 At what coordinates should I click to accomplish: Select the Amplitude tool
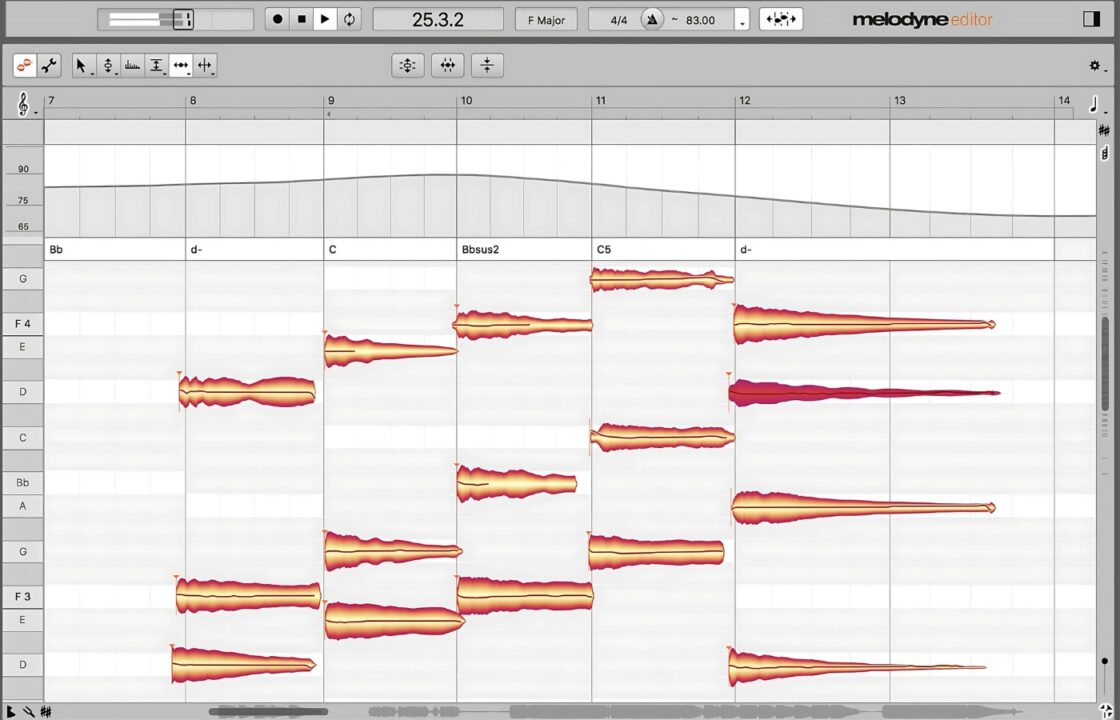[156, 66]
